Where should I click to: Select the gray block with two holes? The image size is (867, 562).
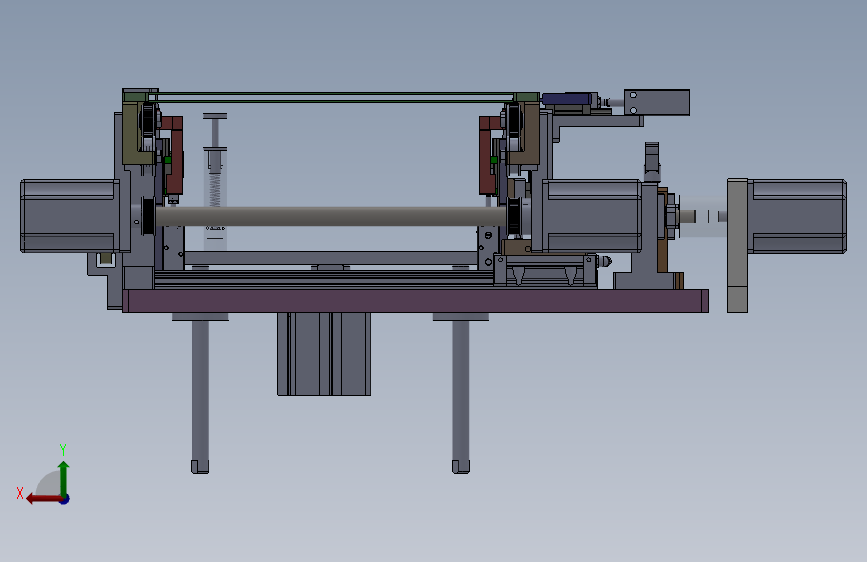[x=657, y=102]
